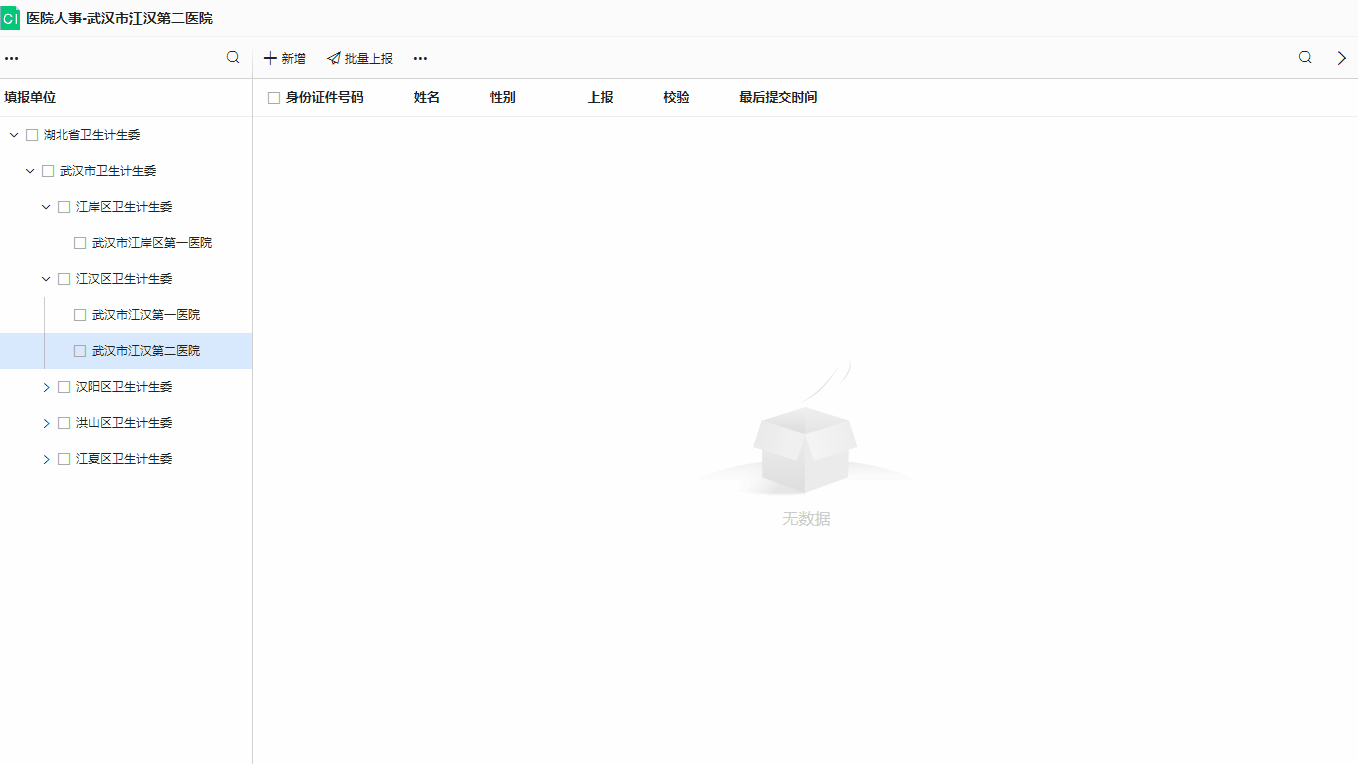The height and width of the screenshot is (764, 1358).
Task: Click the 新增 button to add a record
Action: point(284,58)
